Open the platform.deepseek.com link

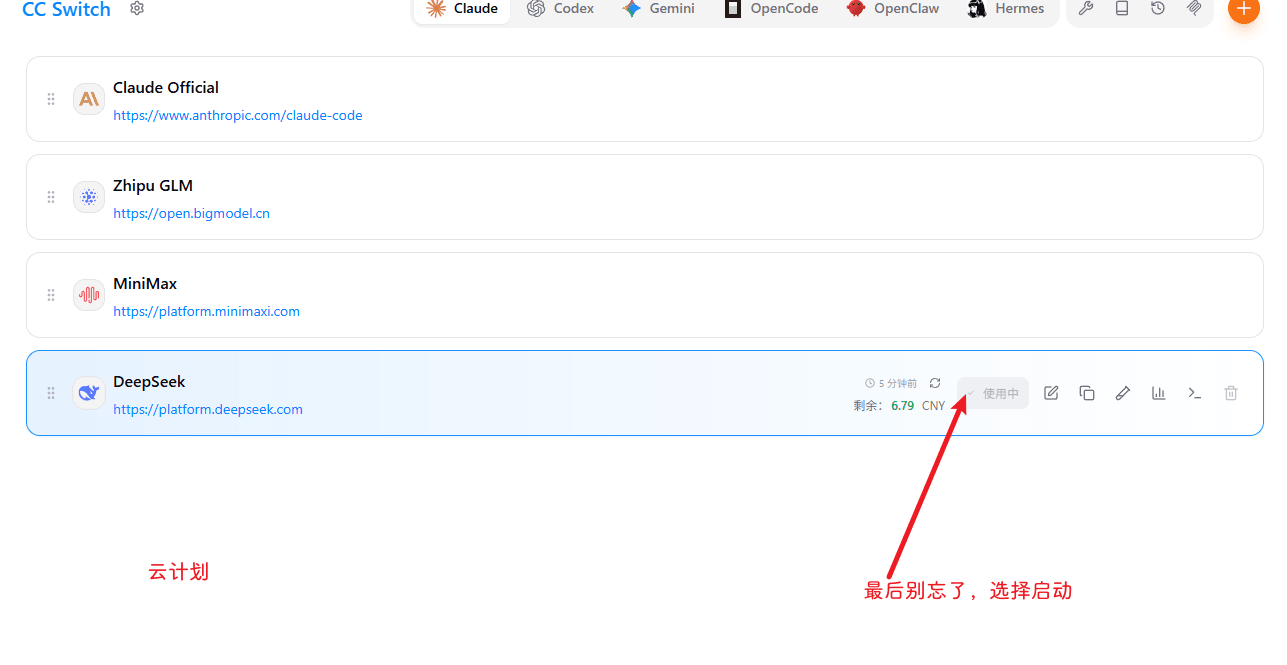[208, 409]
